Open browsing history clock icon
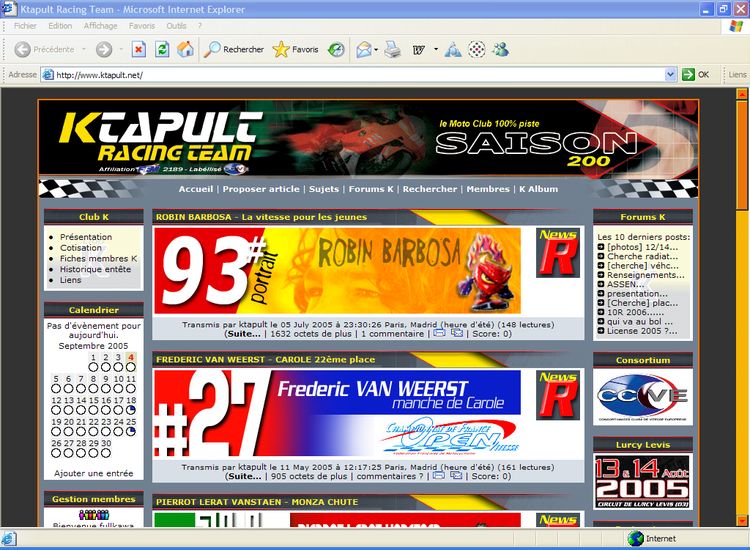The height and width of the screenshot is (550, 750). point(336,49)
